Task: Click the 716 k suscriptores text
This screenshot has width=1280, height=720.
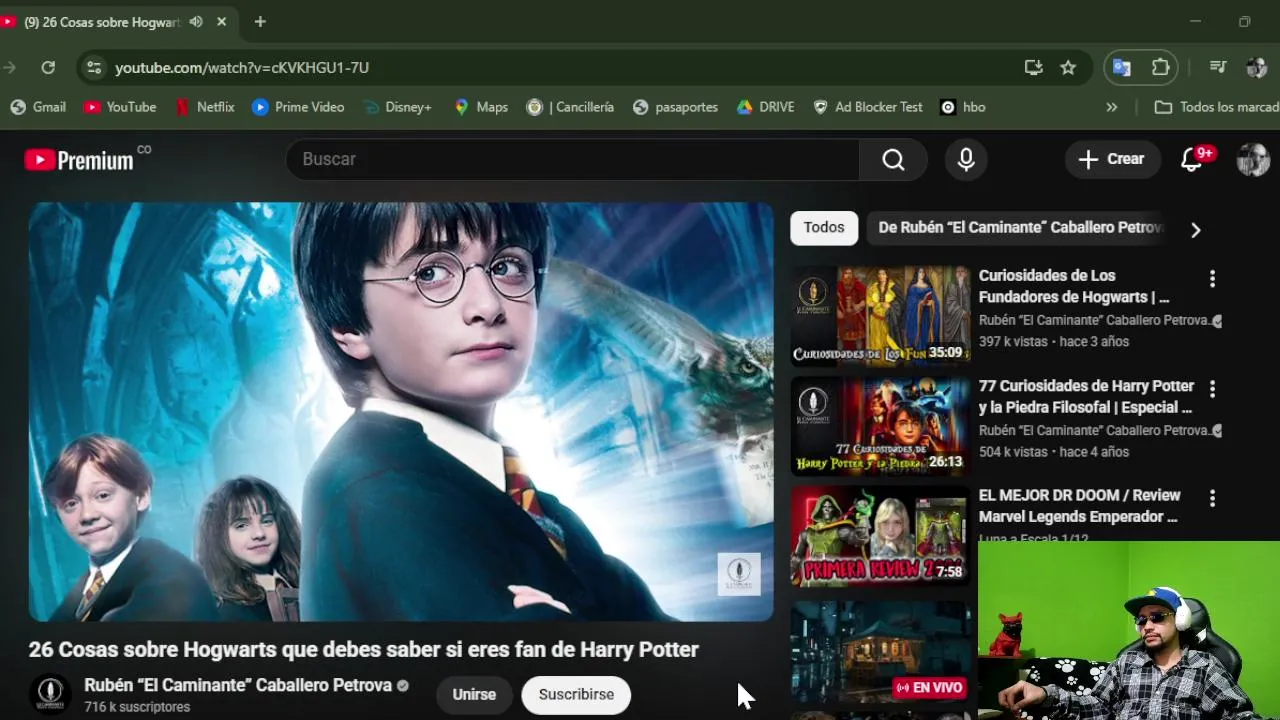Action: click(x=137, y=707)
